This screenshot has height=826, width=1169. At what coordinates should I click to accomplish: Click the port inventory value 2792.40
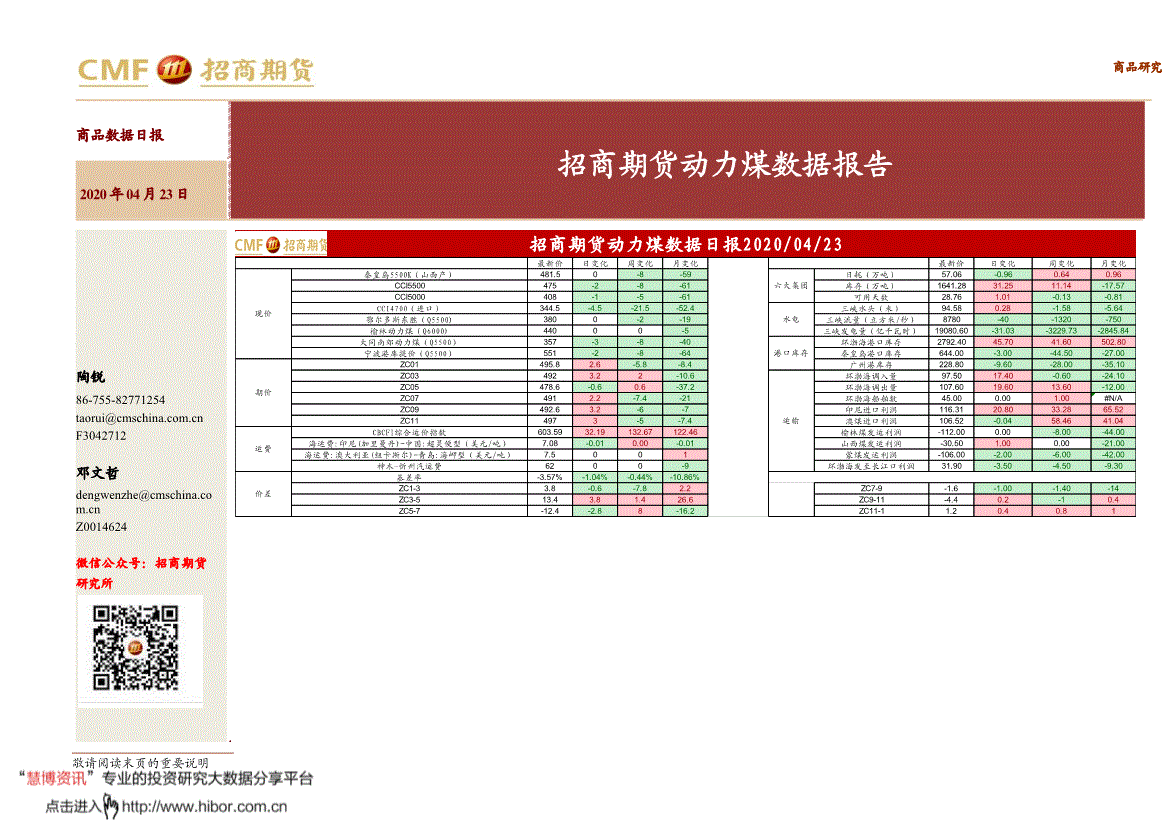951,342
